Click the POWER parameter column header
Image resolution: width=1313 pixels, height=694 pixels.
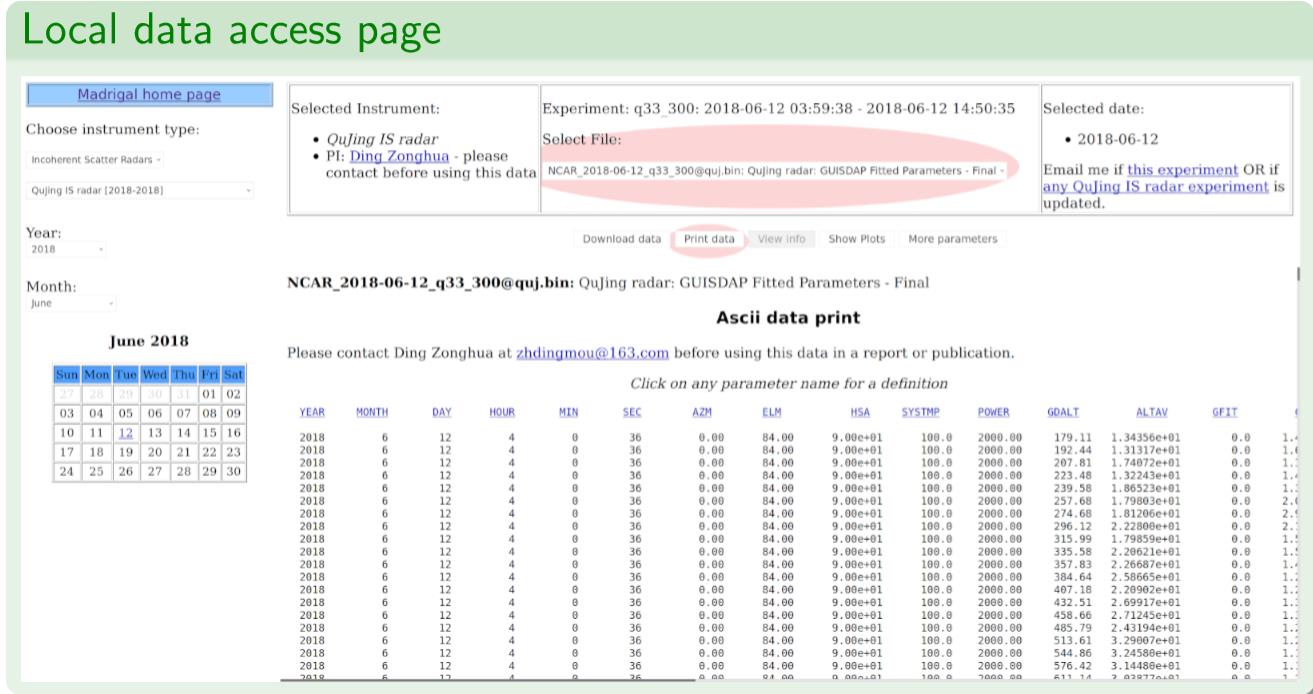click(x=993, y=412)
